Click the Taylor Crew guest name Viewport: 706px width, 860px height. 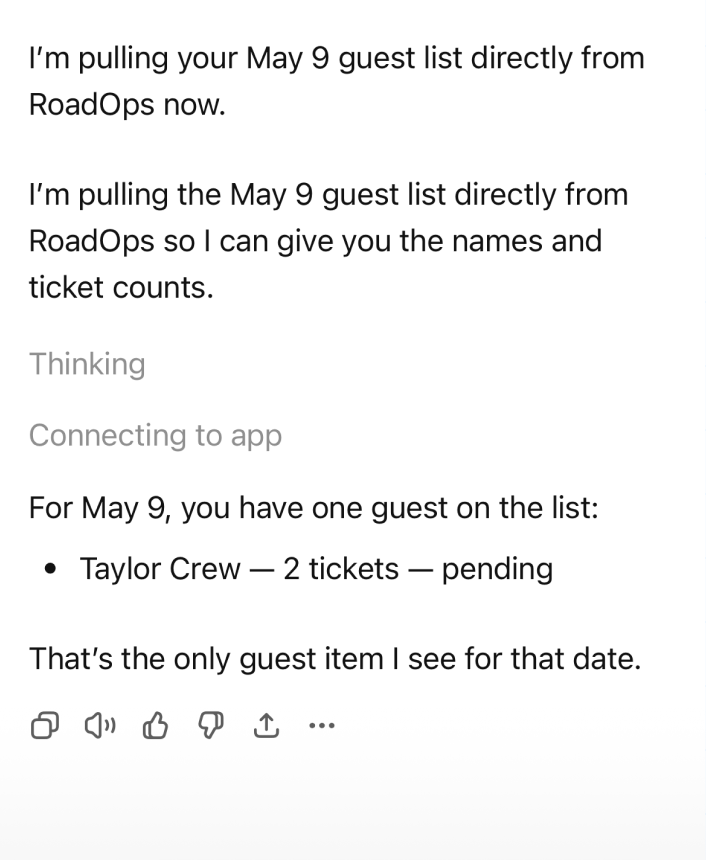(x=160, y=569)
